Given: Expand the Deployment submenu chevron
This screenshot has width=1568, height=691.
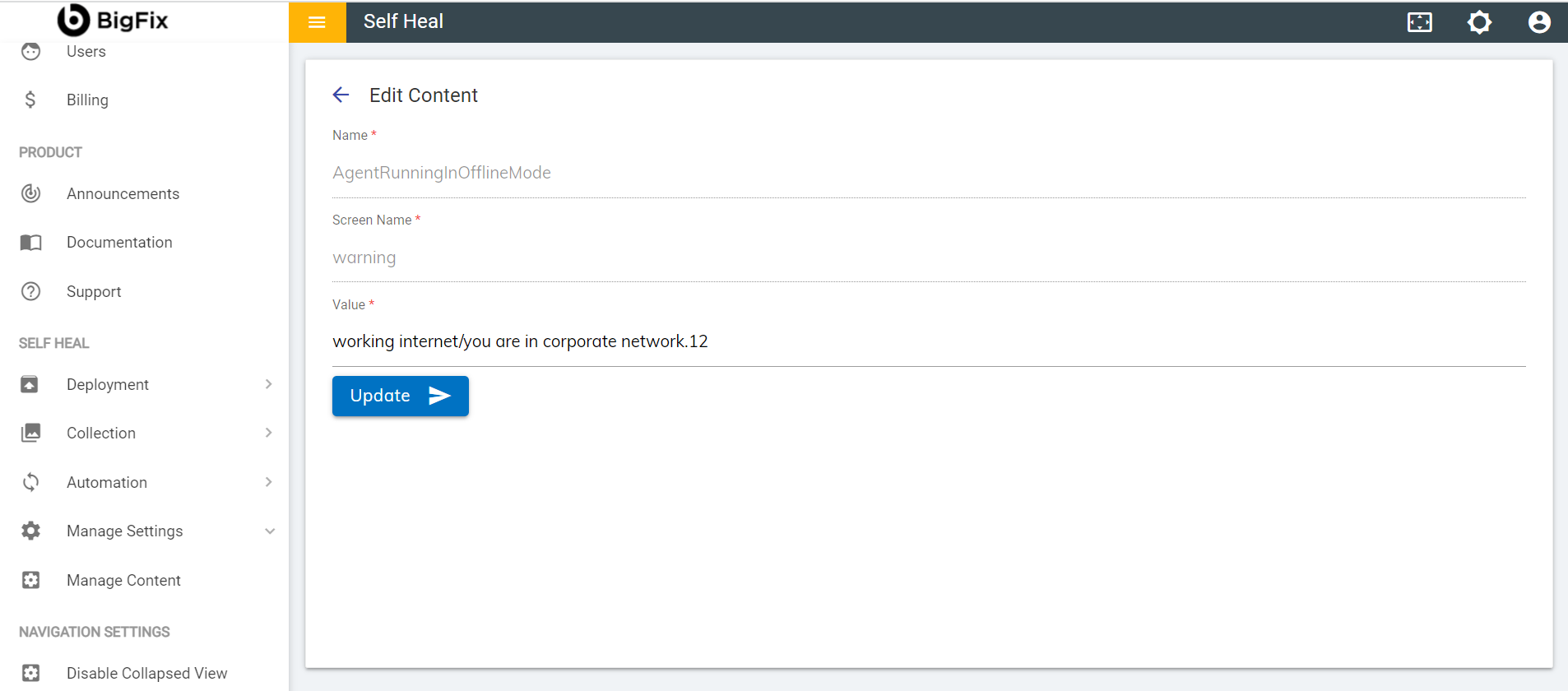Looking at the screenshot, I should click(x=269, y=384).
